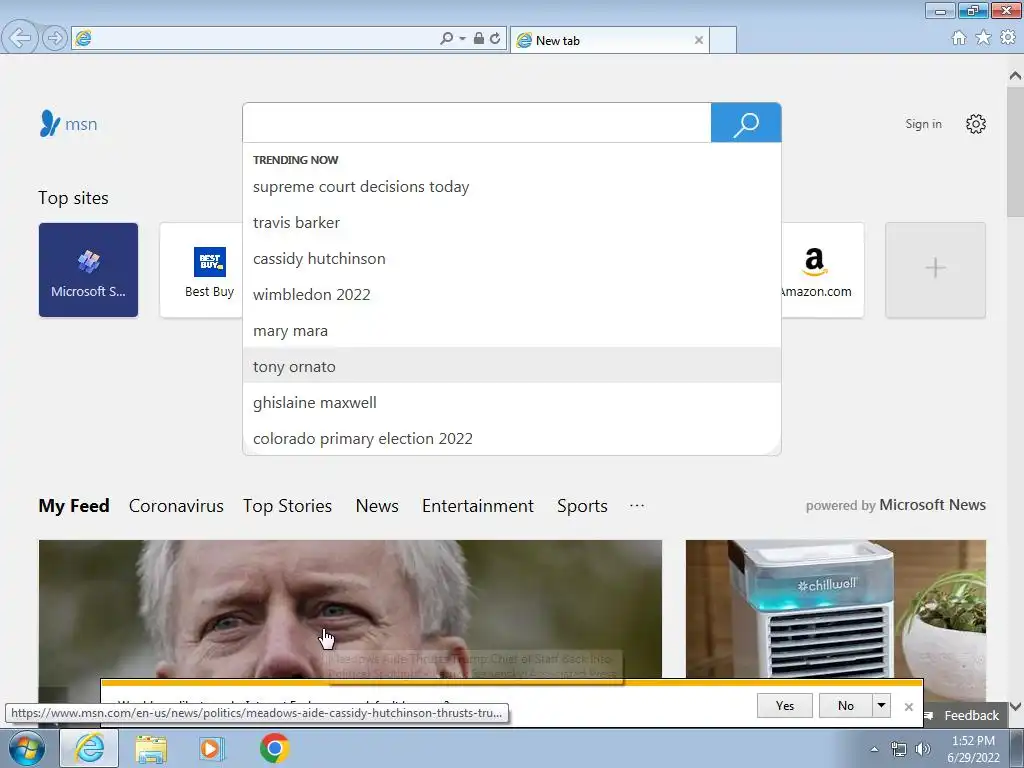Select 'supreme court decisions today' suggestion
The image size is (1024, 768).
pyautogui.click(x=512, y=187)
